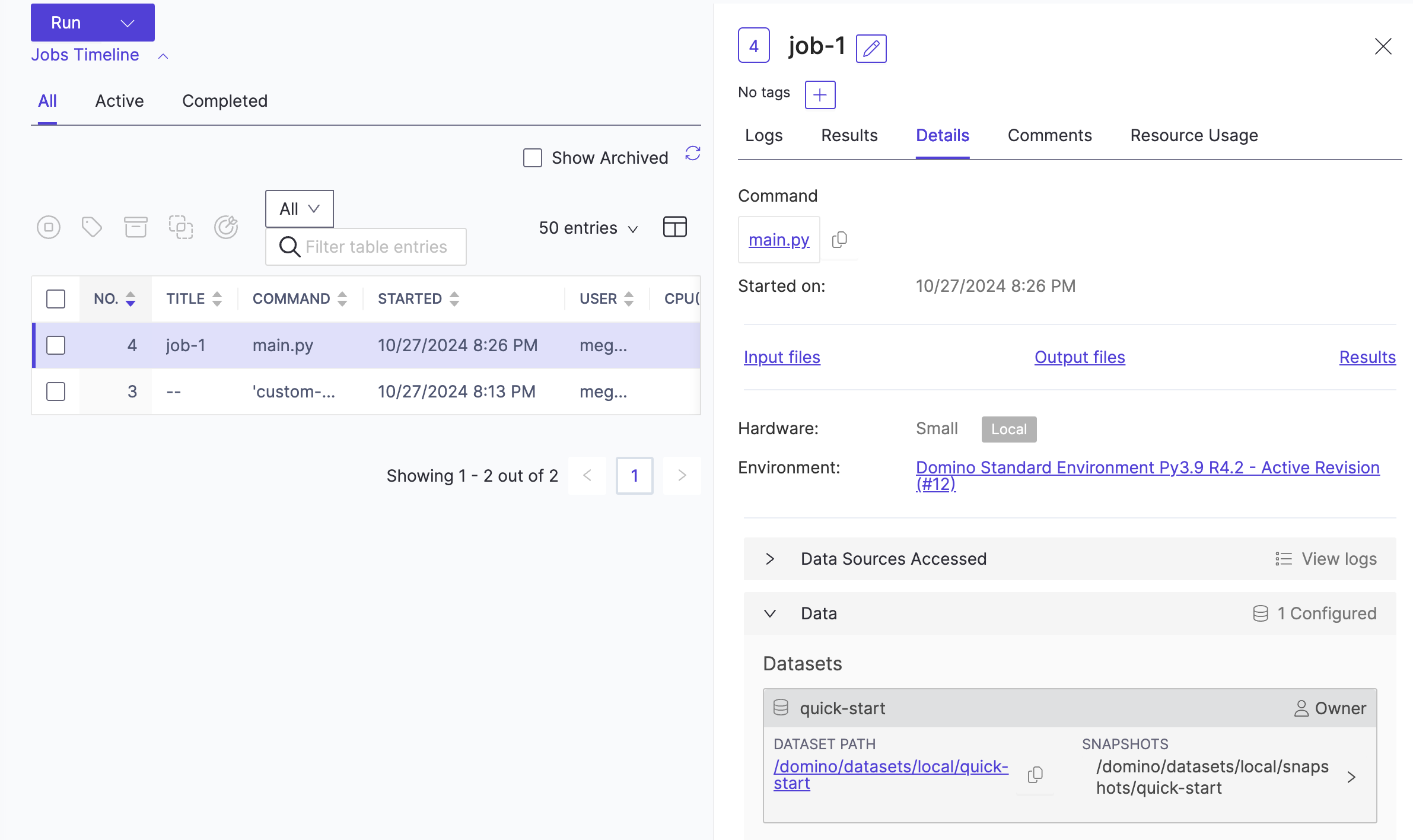Select the job-1 row title
This screenshot has width=1413, height=840.
coord(186,345)
